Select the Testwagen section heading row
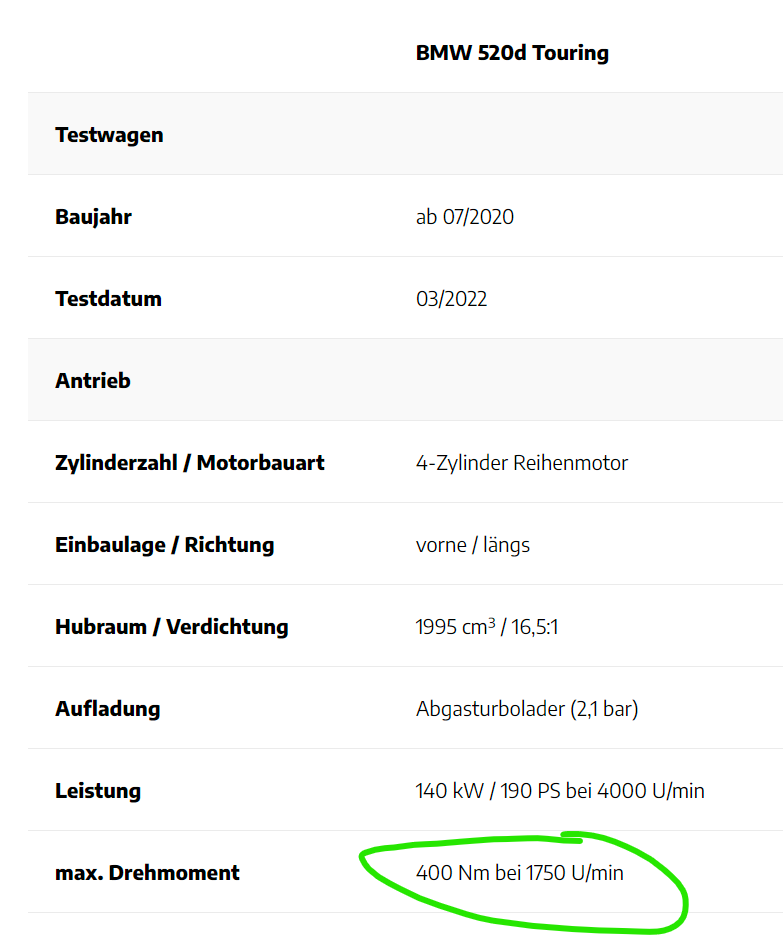Image resolution: width=783 pixels, height=935 pixels. [109, 135]
